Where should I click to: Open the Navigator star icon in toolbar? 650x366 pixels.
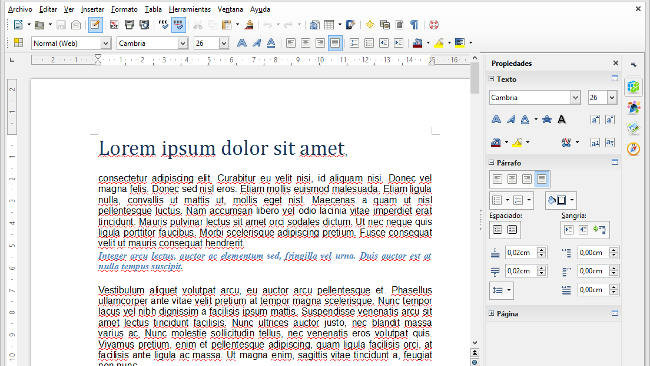pos(370,25)
